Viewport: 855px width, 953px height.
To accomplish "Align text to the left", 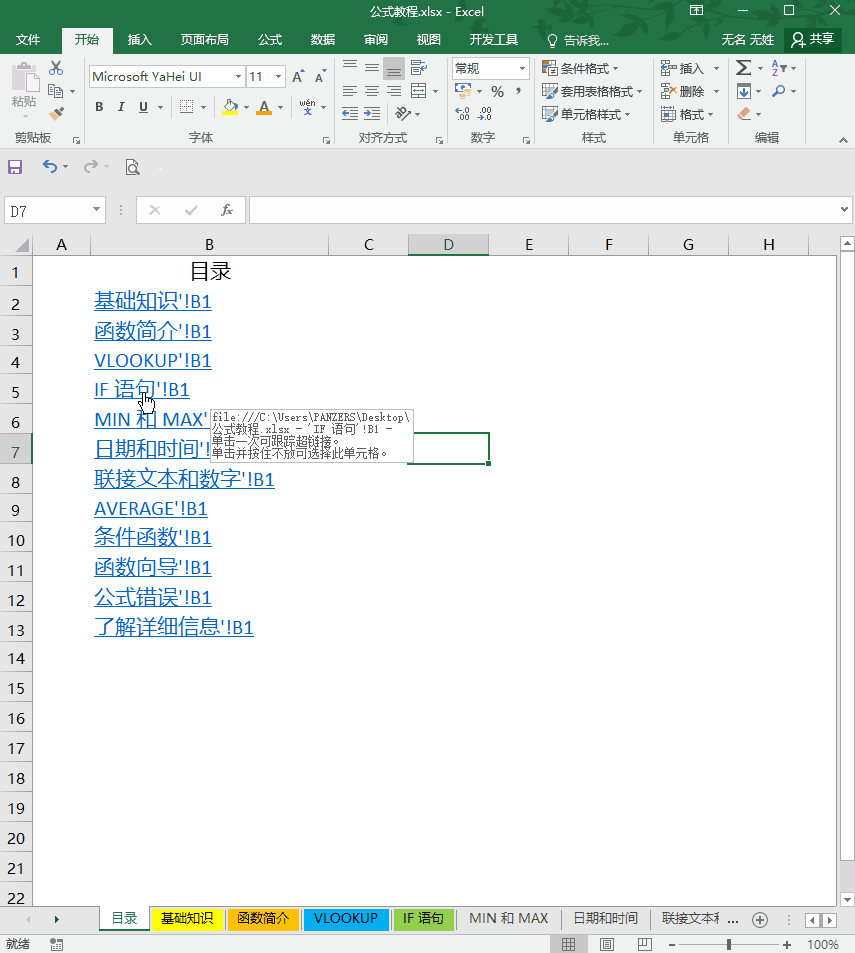I will point(349,91).
